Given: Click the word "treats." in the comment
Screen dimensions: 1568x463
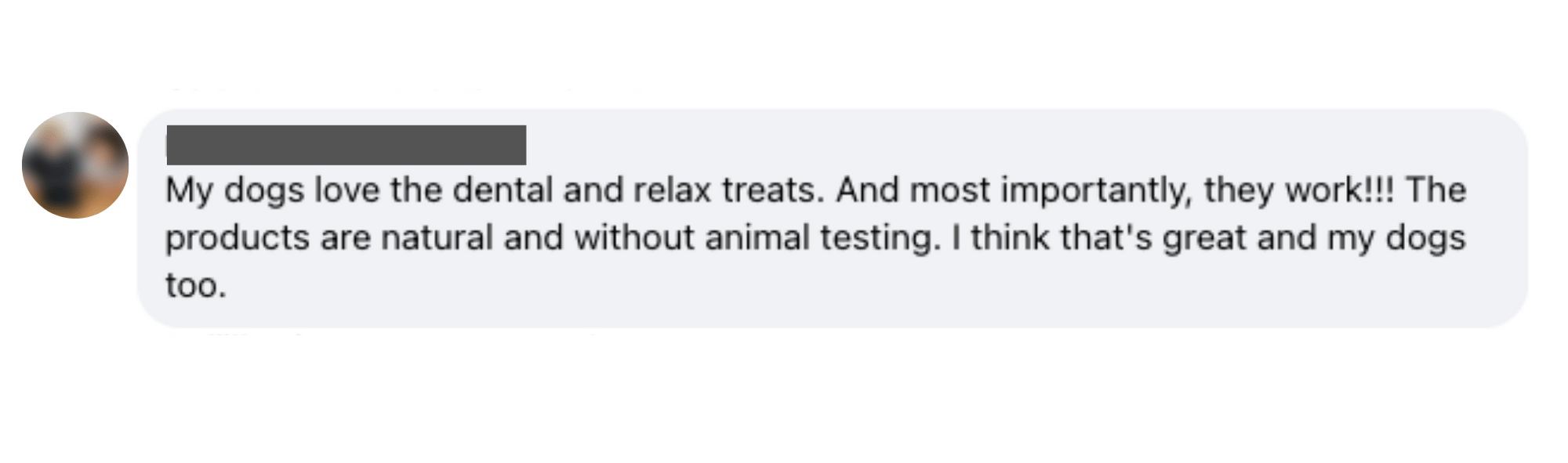Looking at the screenshot, I should click(x=773, y=190).
